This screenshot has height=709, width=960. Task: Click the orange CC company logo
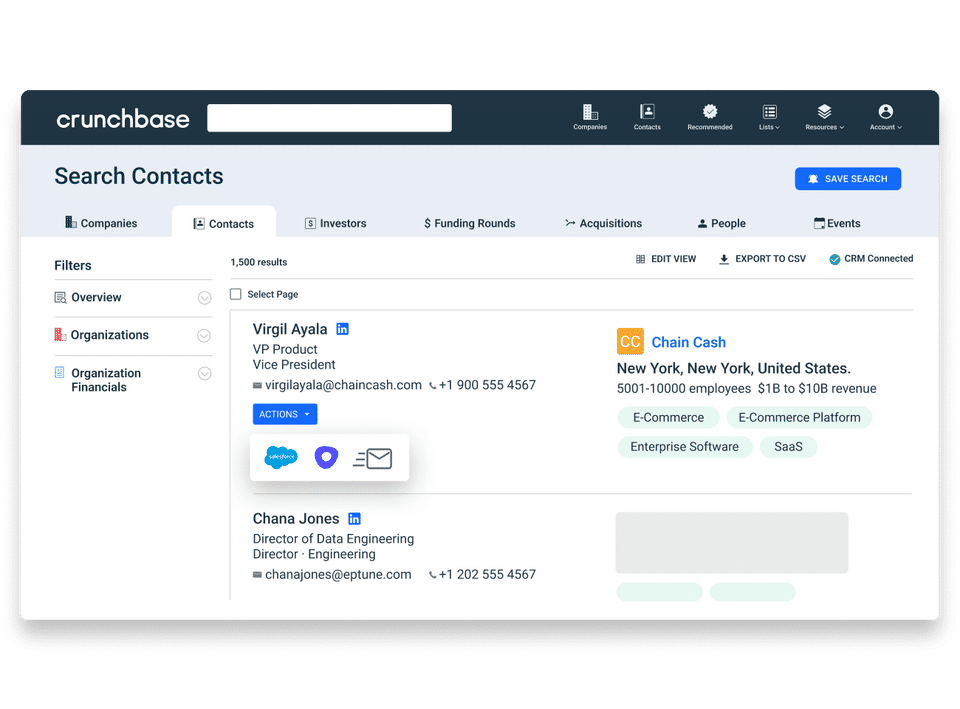pos(630,342)
